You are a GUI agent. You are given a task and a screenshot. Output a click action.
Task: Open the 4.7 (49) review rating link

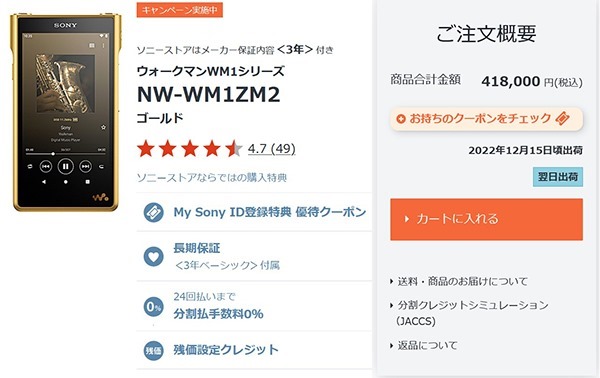point(272,148)
